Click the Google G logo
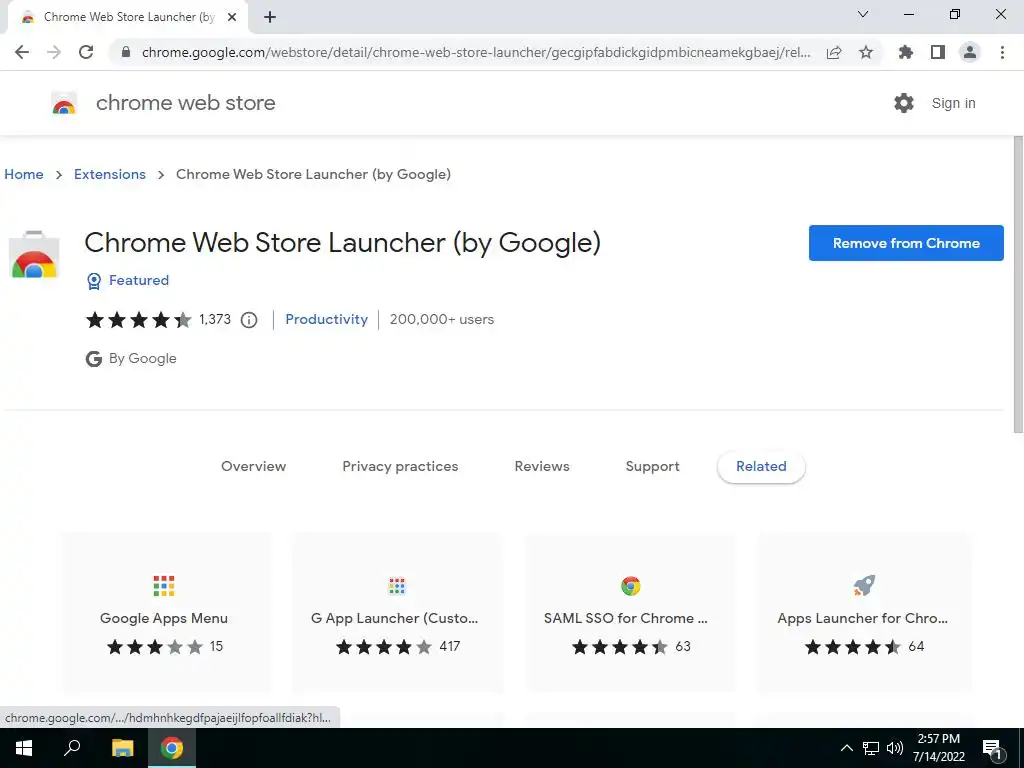This screenshot has width=1024, height=768. pyautogui.click(x=94, y=359)
